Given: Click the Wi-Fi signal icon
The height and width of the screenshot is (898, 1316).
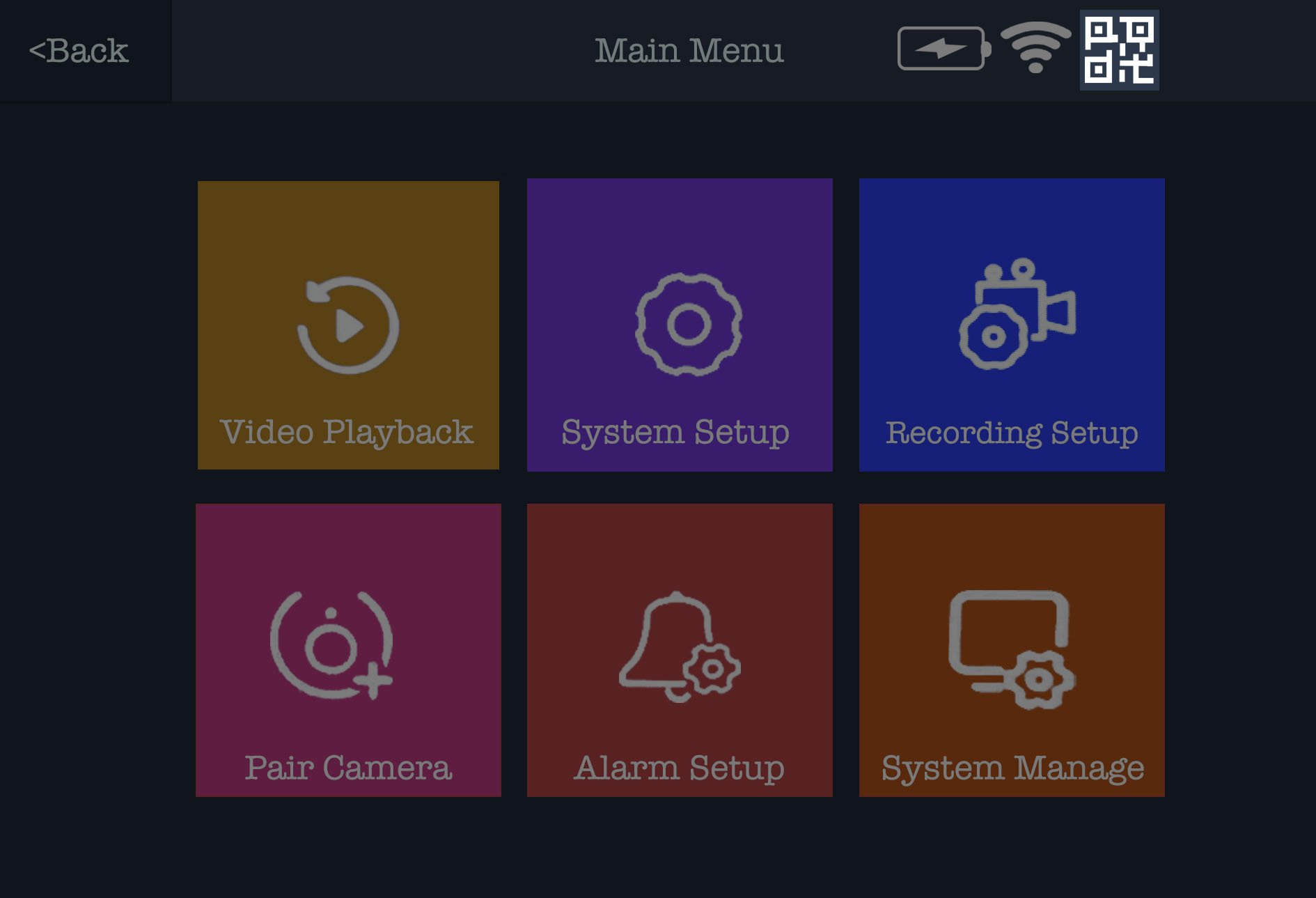Looking at the screenshot, I should pos(1035,47).
